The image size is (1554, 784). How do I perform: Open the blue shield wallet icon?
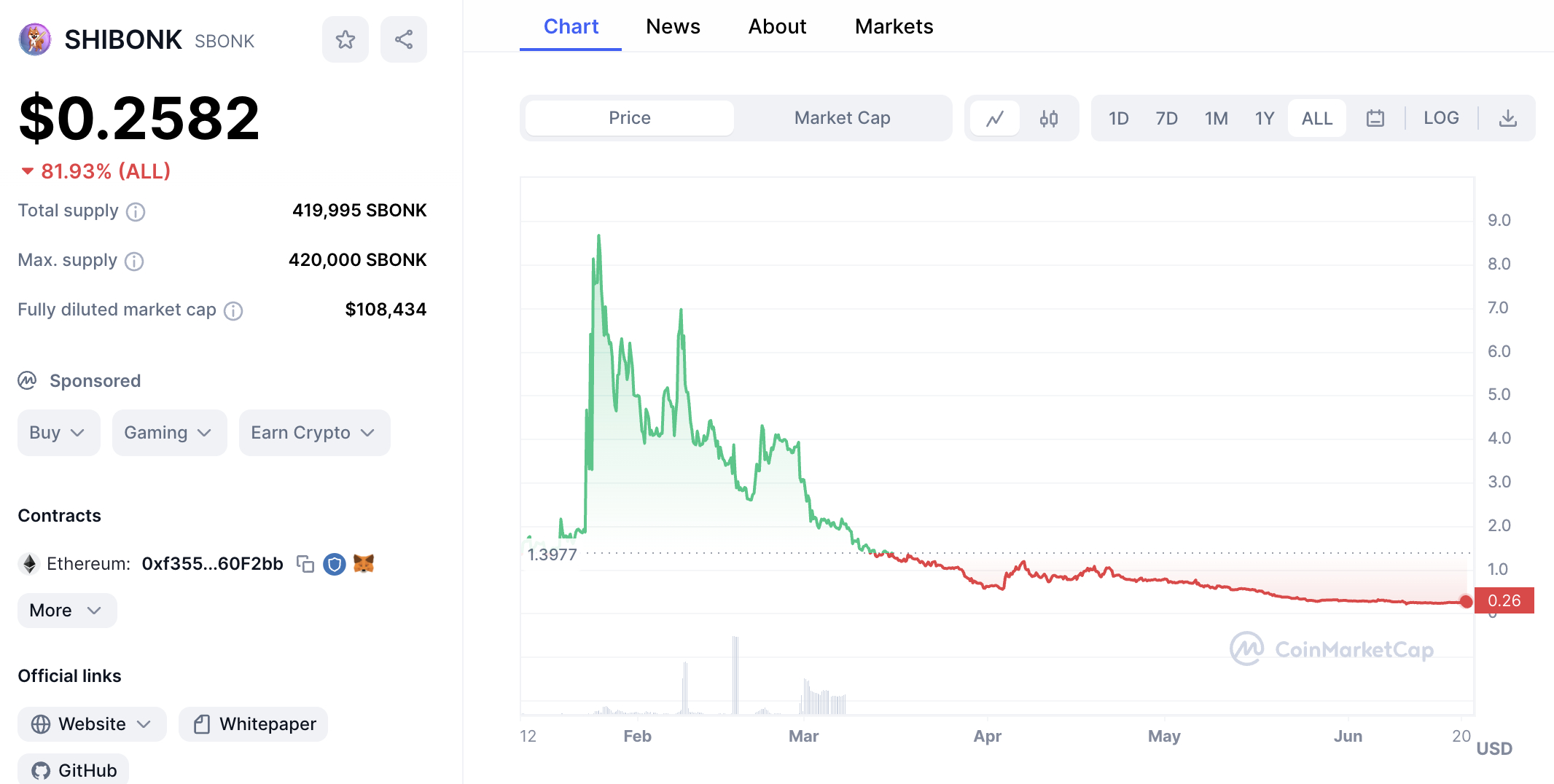click(335, 564)
